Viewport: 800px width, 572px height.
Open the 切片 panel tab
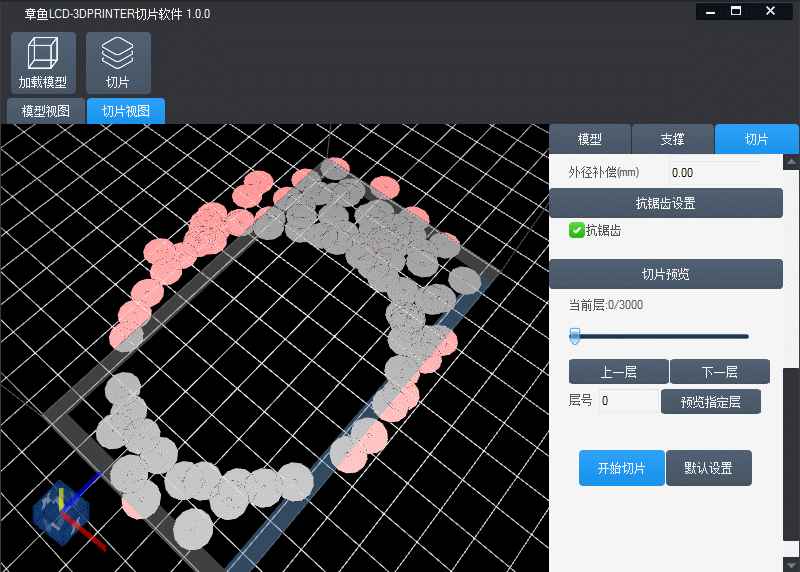756,139
